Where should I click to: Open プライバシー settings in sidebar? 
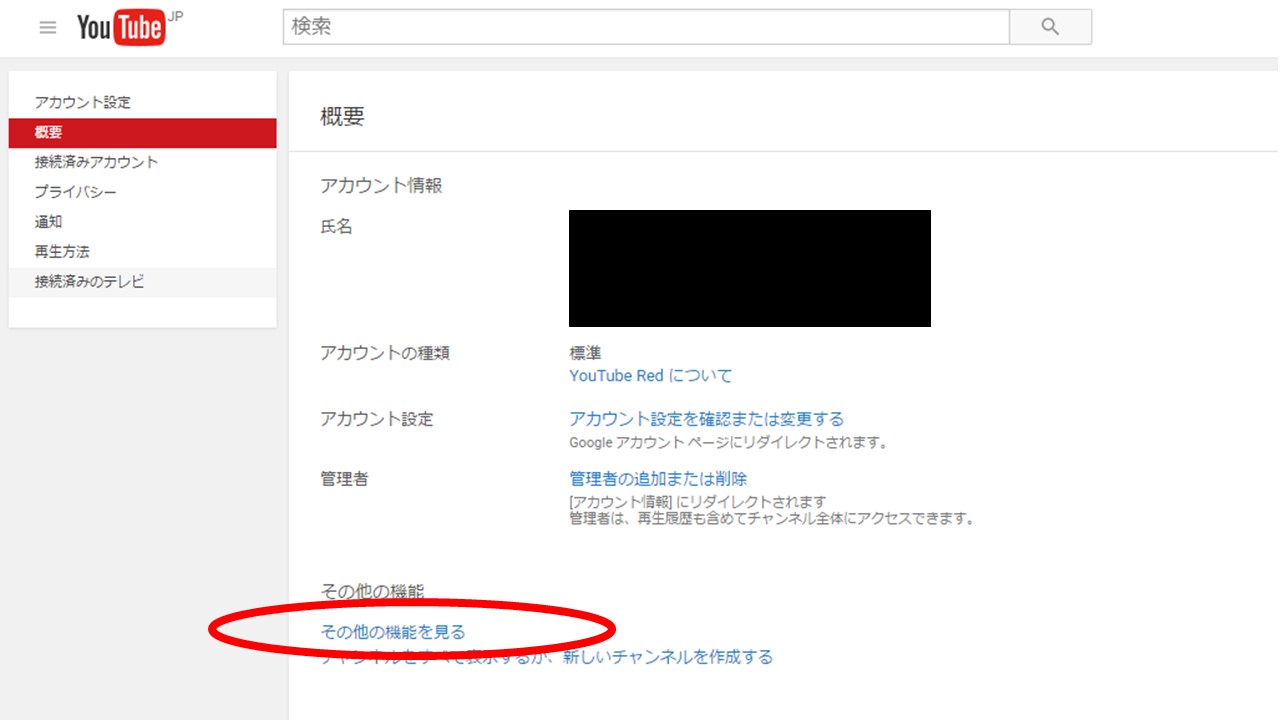point(142,192)
